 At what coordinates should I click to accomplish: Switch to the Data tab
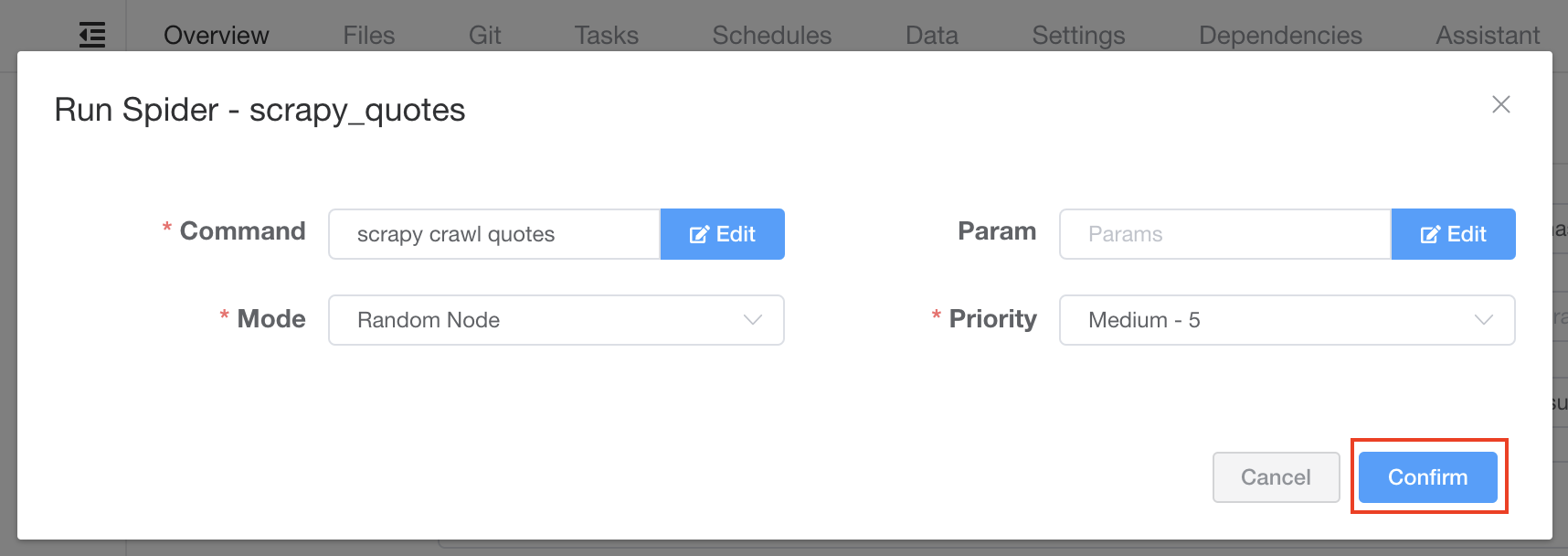pyautogui.click(x=932, y=35)
